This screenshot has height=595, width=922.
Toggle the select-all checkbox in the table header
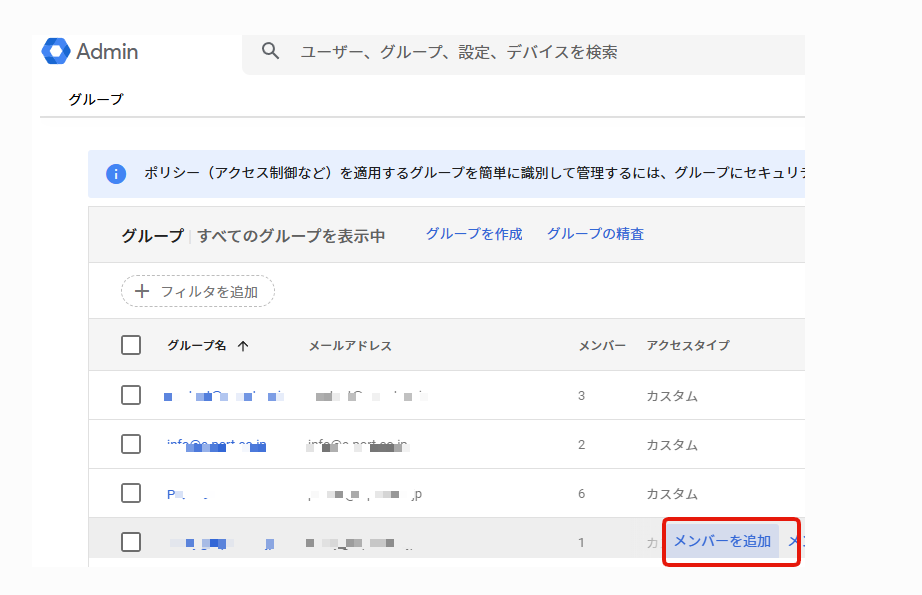coord(131,345)
